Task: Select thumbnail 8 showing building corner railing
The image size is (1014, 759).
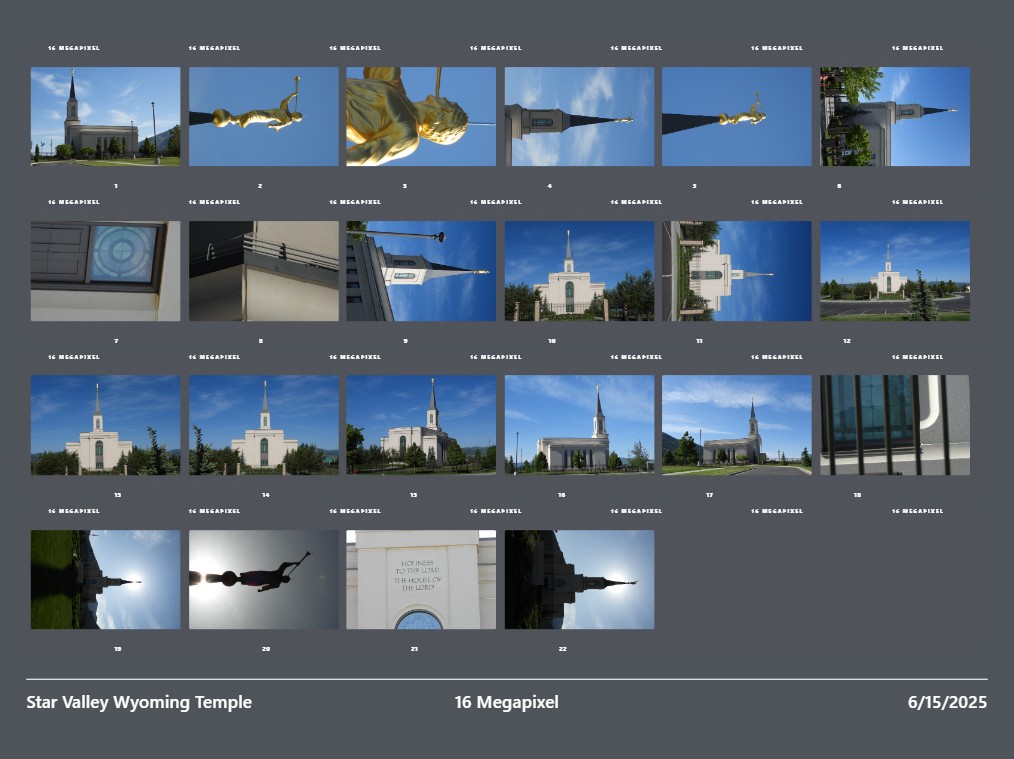Action: click(263, 271)
